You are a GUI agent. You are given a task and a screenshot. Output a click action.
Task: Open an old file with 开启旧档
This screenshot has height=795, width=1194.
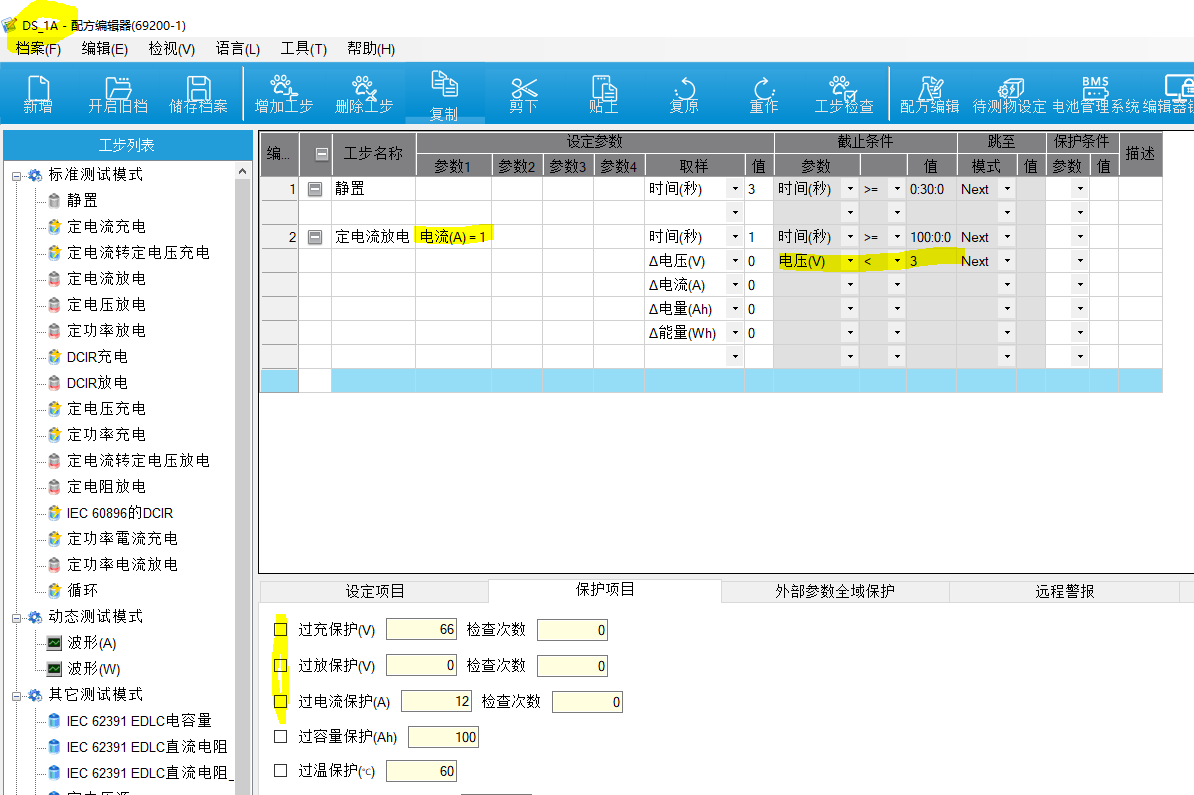click(118, 94)
